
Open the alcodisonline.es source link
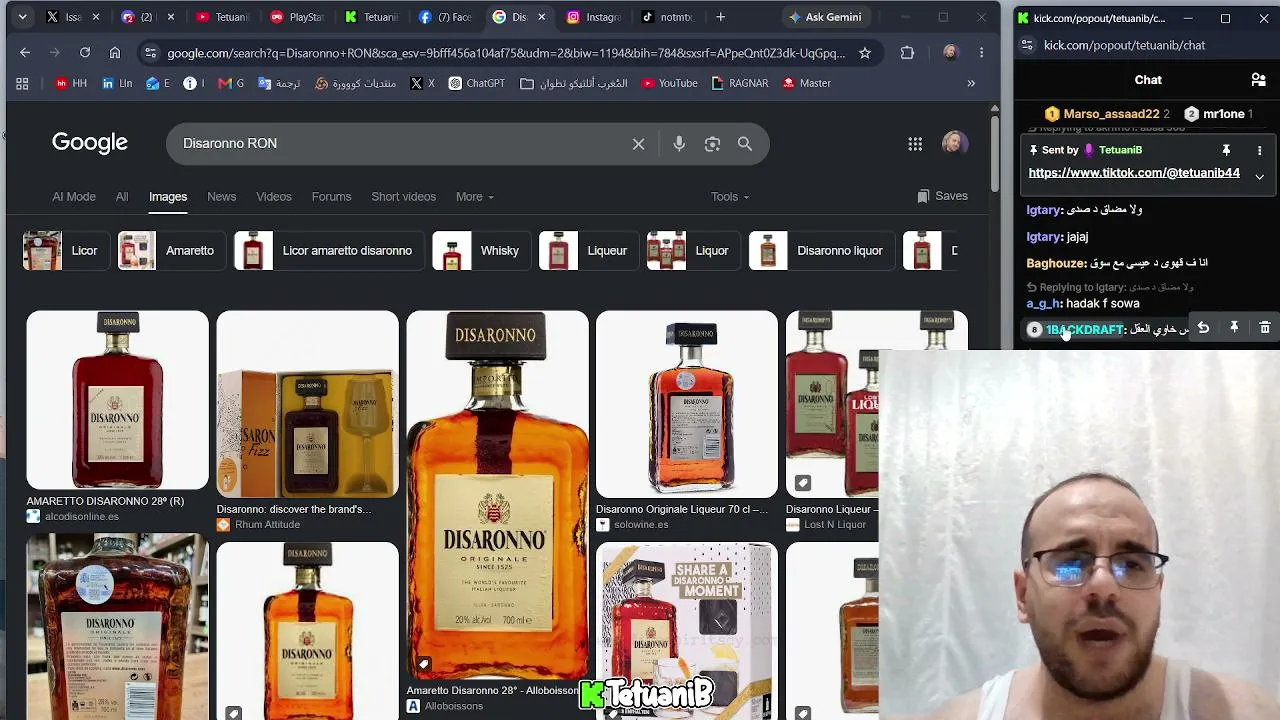pos(81,517)
